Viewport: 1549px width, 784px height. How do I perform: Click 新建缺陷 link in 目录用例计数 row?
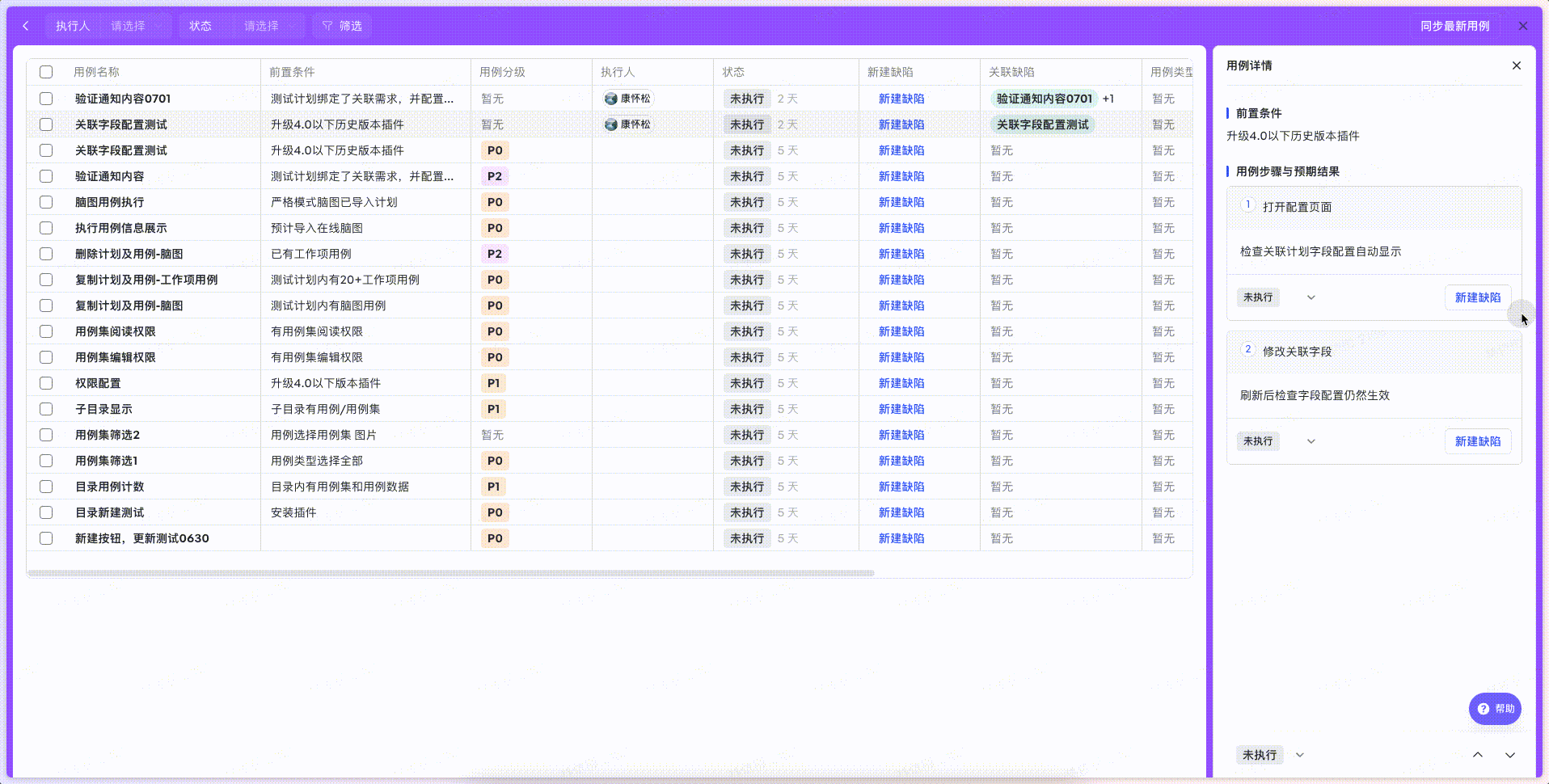[901, 487]
